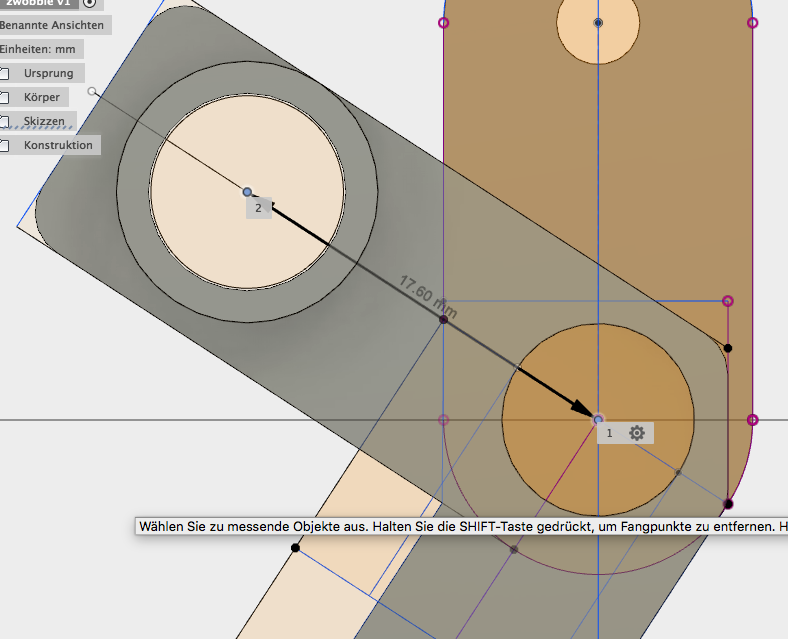Select the Körper label in the browser
This screenshot has height=639, width=788.
tap(42, 97)
